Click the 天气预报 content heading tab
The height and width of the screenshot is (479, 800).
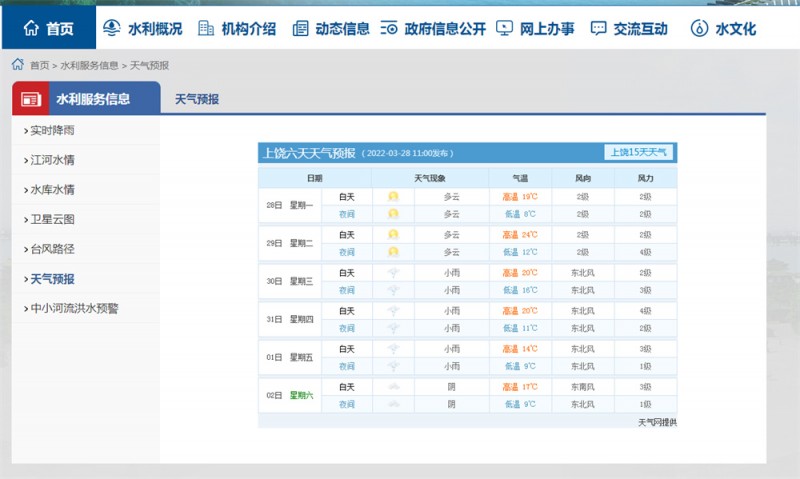click(x=197, y=99)
